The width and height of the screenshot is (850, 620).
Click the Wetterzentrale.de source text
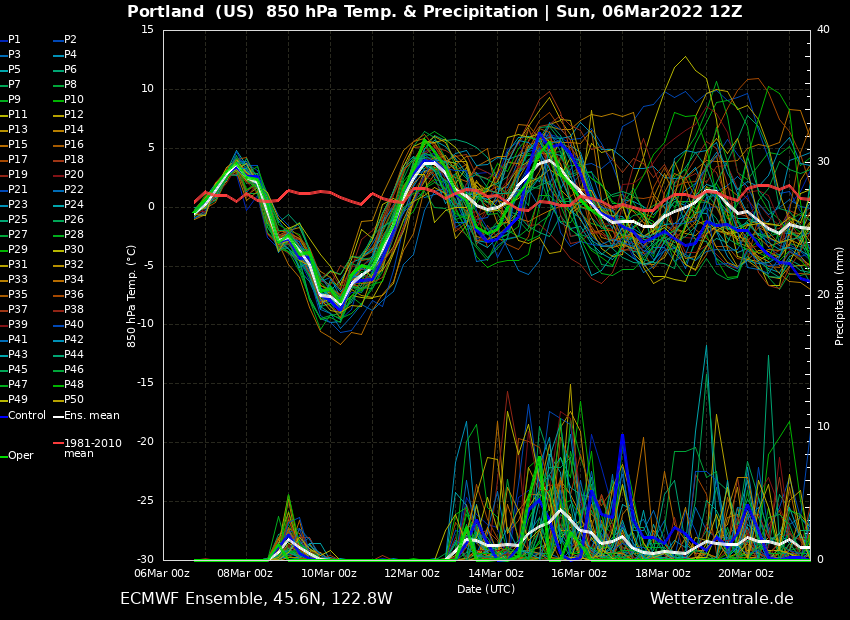pos(721,599)
